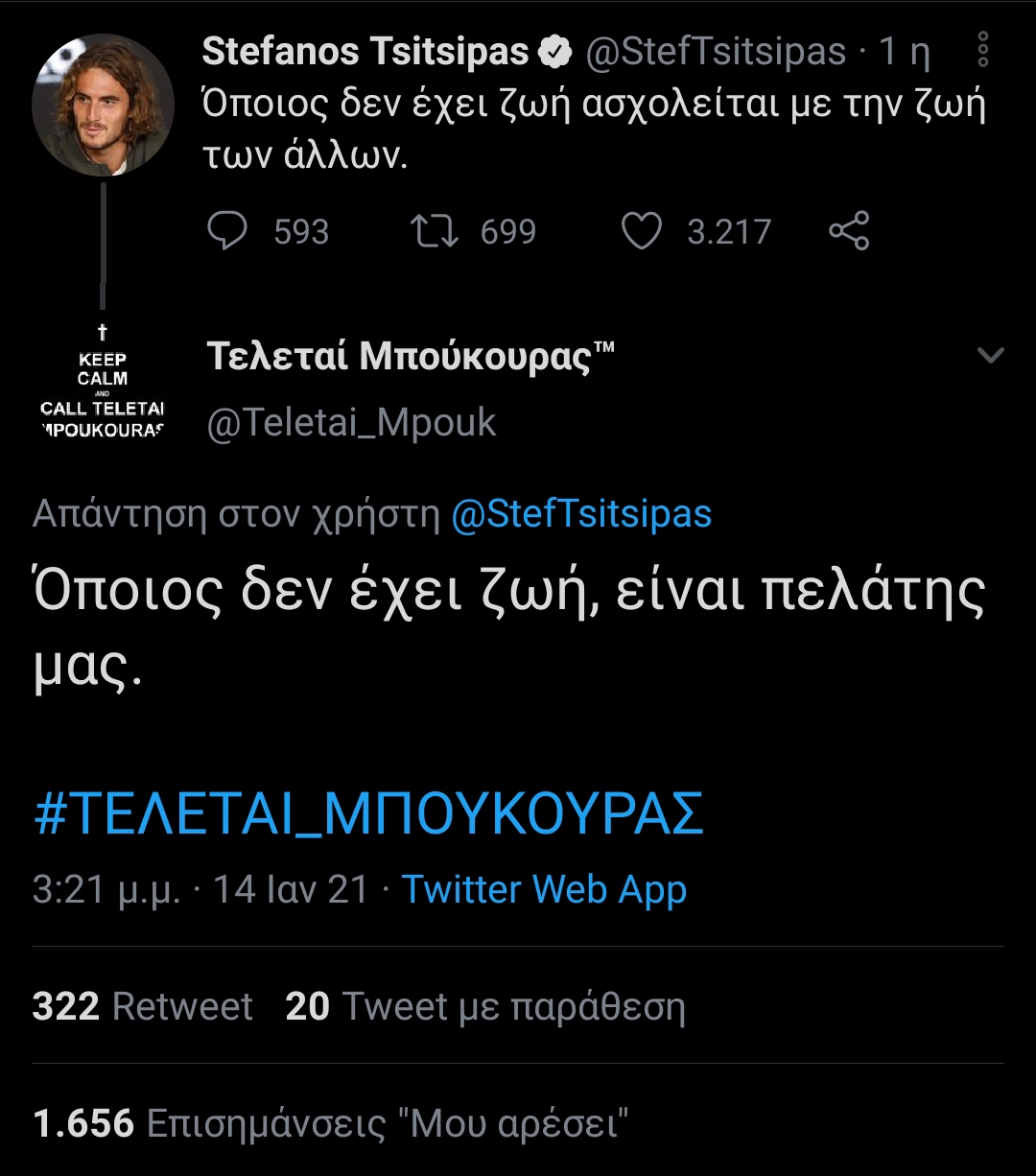Click the verified badge next to the name

(x=554, y=53)
